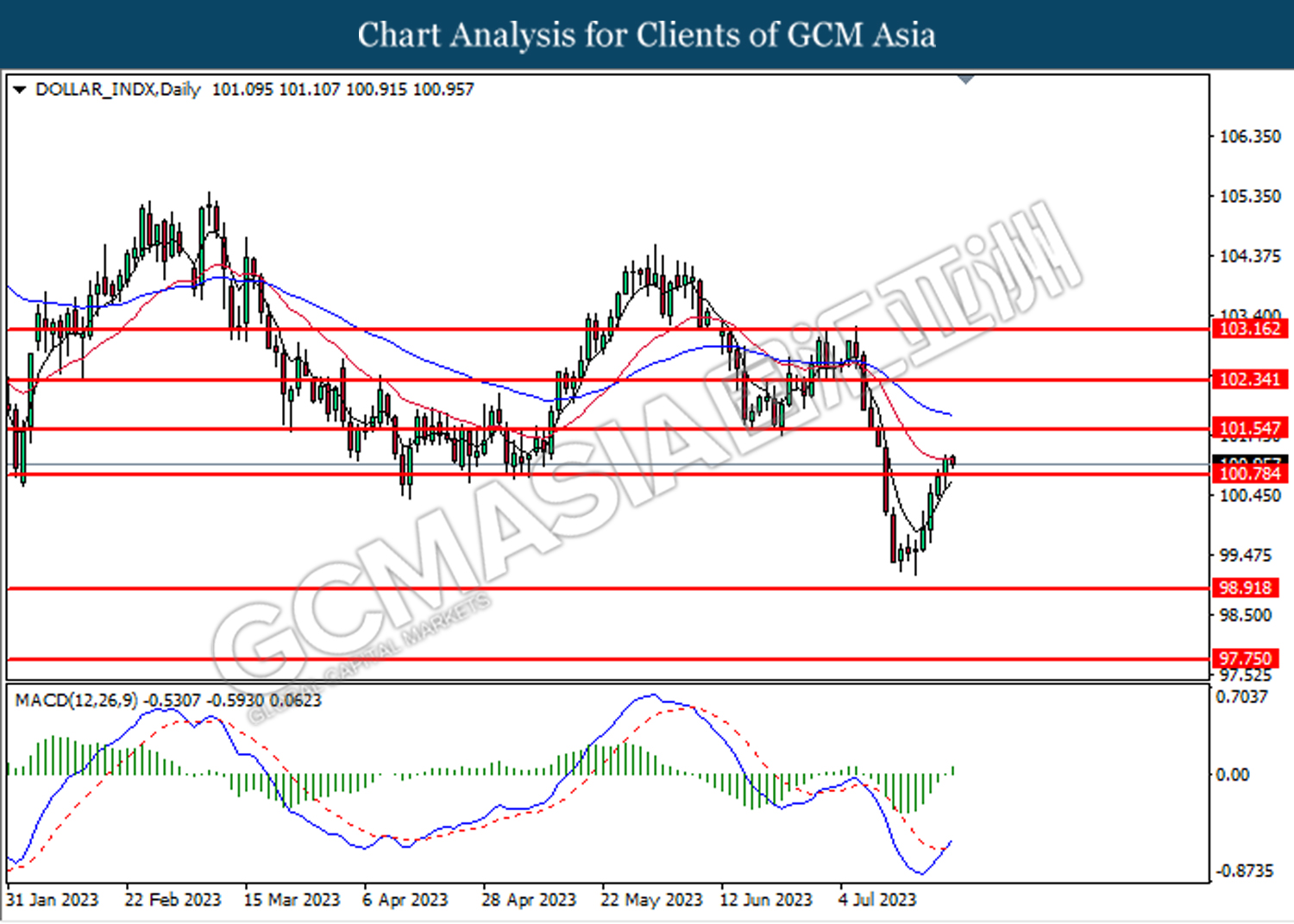Click the MACD(12,26,9) indicator label
The image size is (1294, 924).
(76, 701)
